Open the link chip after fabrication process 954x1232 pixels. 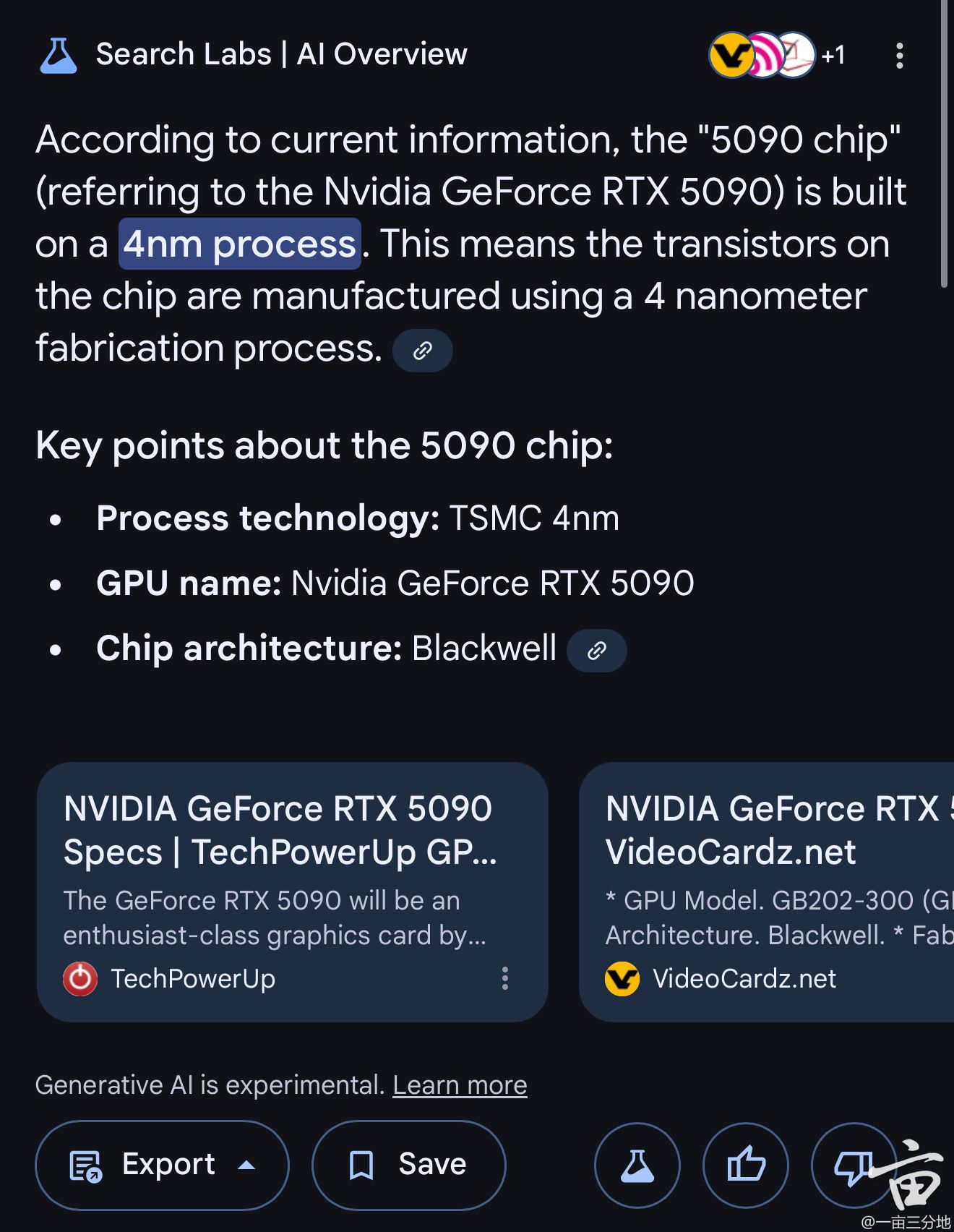(x=422, y=351)
